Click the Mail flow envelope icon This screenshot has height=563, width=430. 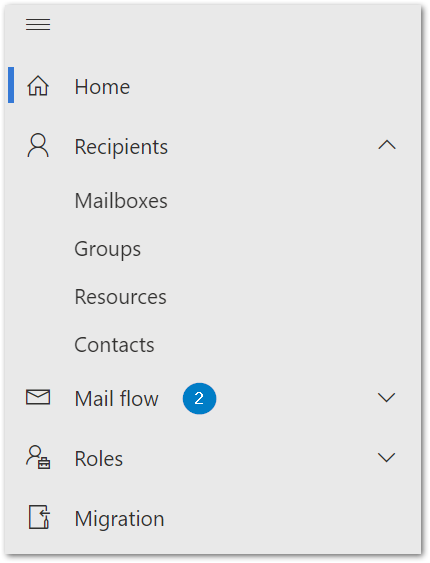38,397
